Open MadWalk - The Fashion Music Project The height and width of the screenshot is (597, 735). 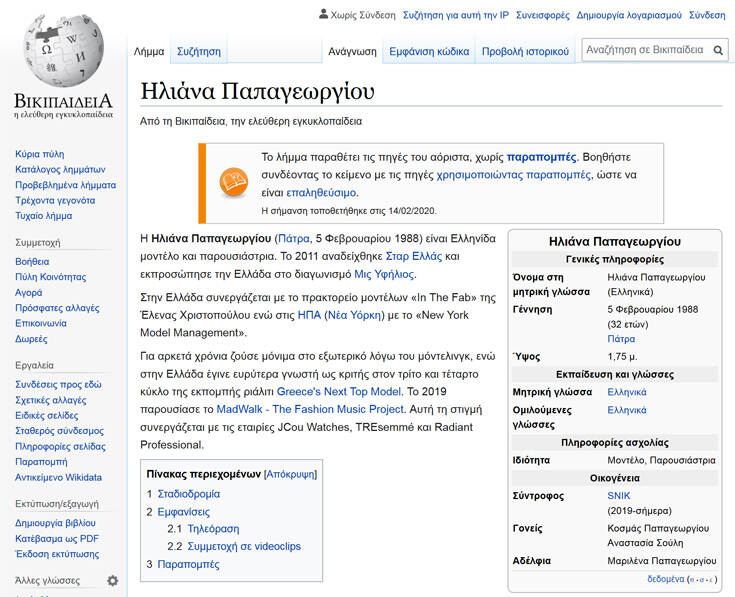tap(310, 410)
